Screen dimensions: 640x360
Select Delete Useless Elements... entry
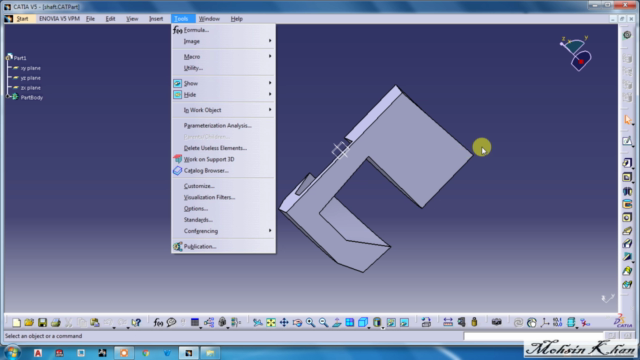pos(223,148)
